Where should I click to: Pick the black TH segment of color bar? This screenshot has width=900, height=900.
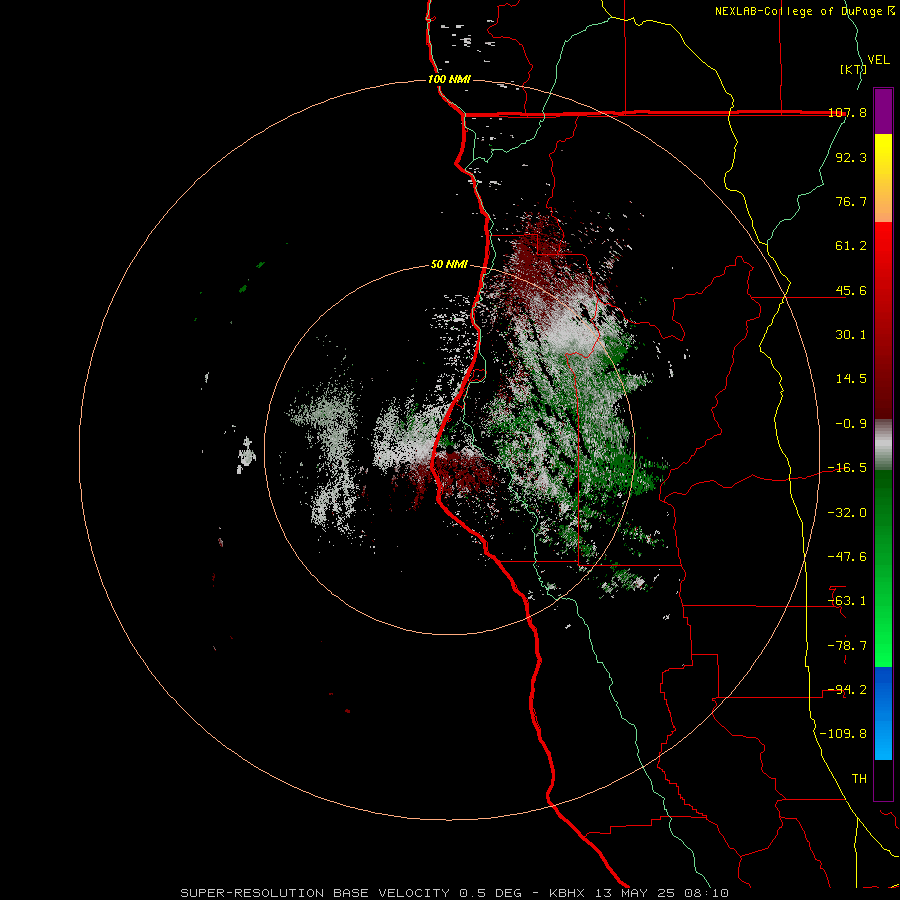pos(883,779)
